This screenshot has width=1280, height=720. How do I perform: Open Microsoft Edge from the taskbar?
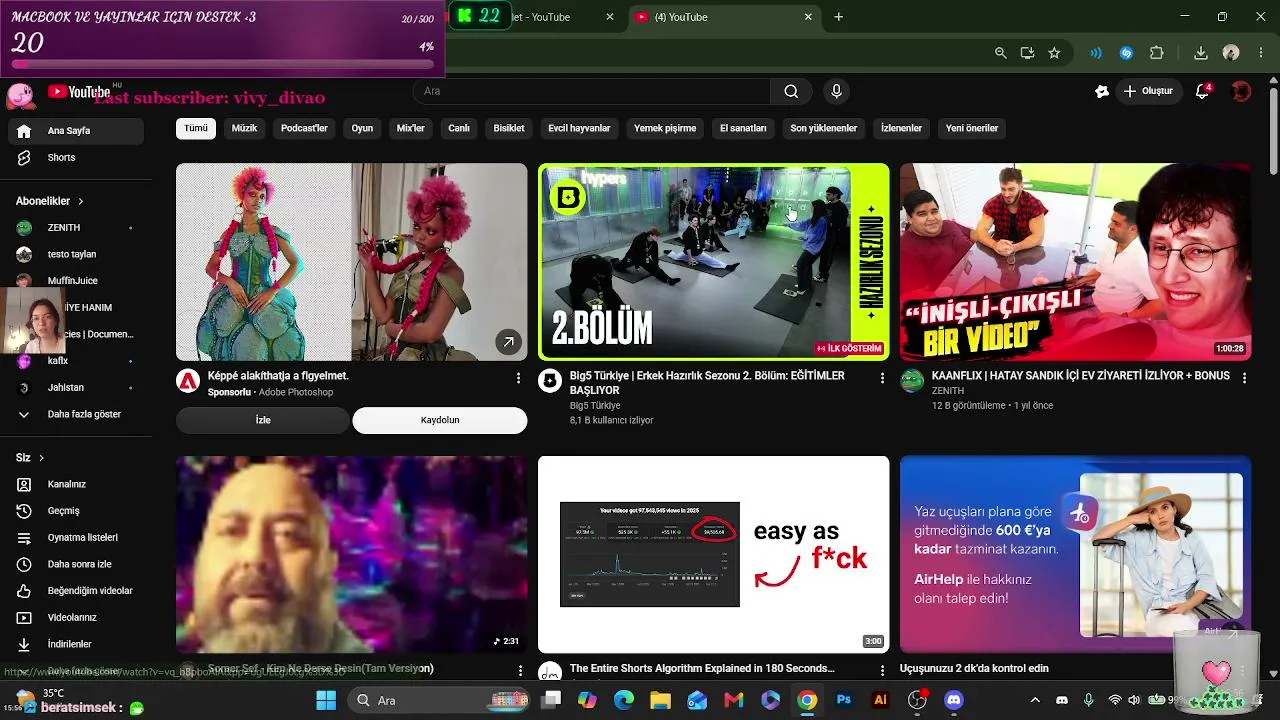pyautogui.click(x=624, y=700)
